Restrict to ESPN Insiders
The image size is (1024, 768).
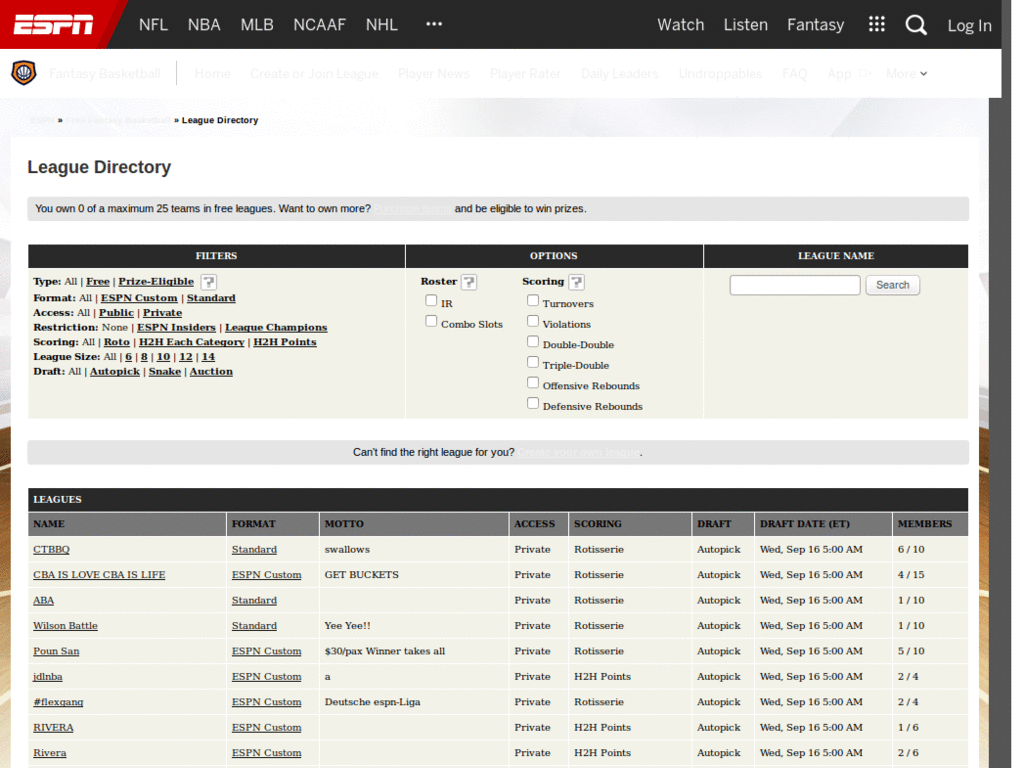pyautogui.click(x=176, y=327)
